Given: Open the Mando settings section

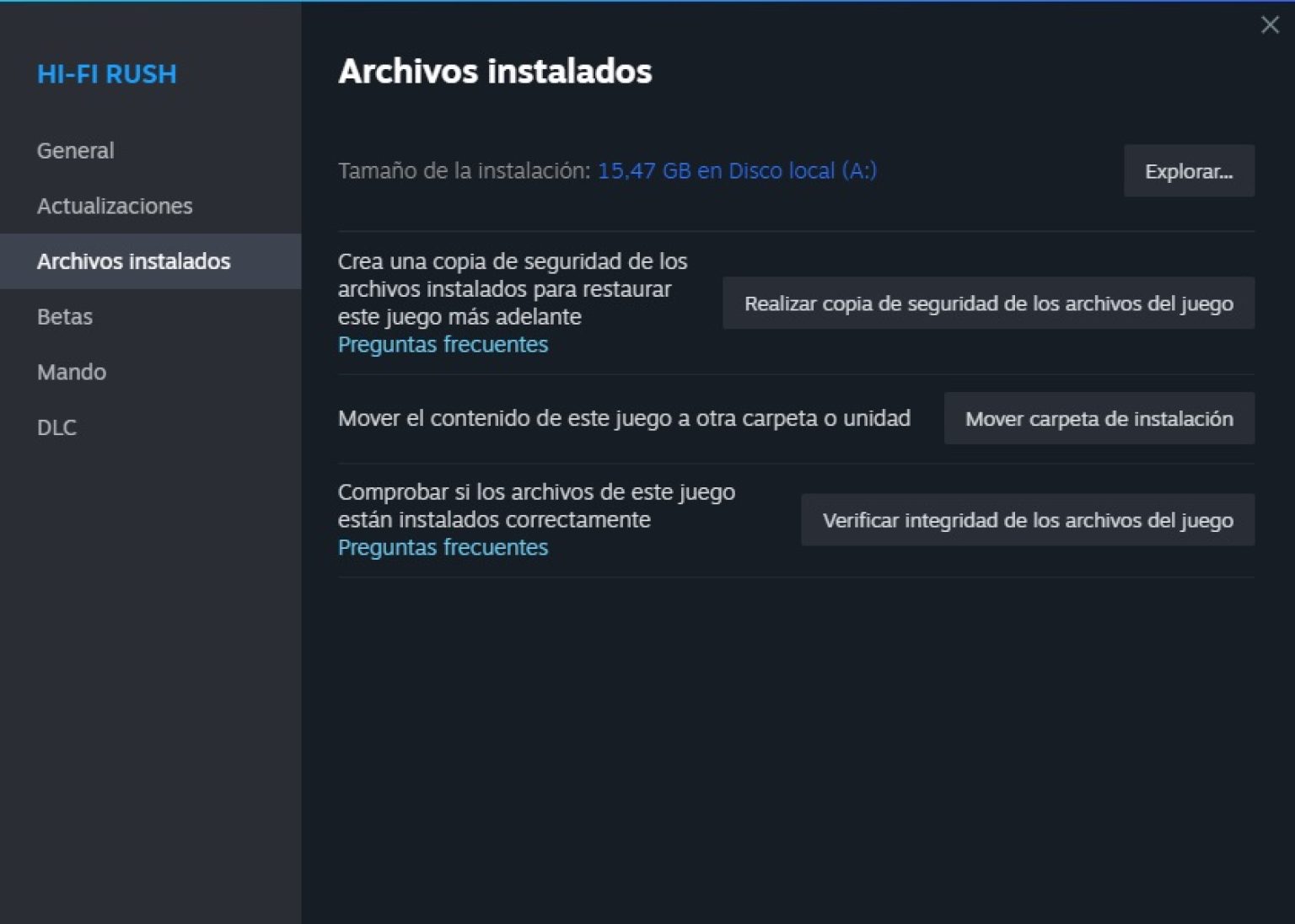Looking at the screenshot, I should [71, 372].
